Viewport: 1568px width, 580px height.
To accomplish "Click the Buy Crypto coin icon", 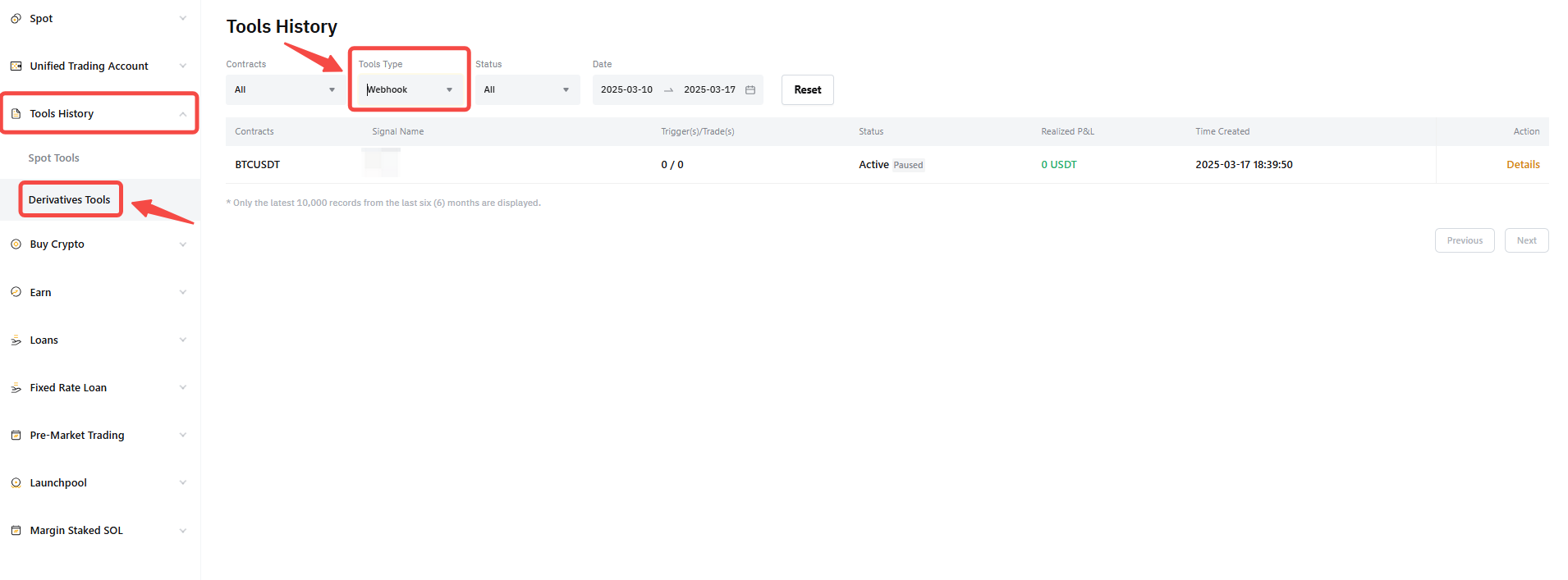I will pos(16,244).
